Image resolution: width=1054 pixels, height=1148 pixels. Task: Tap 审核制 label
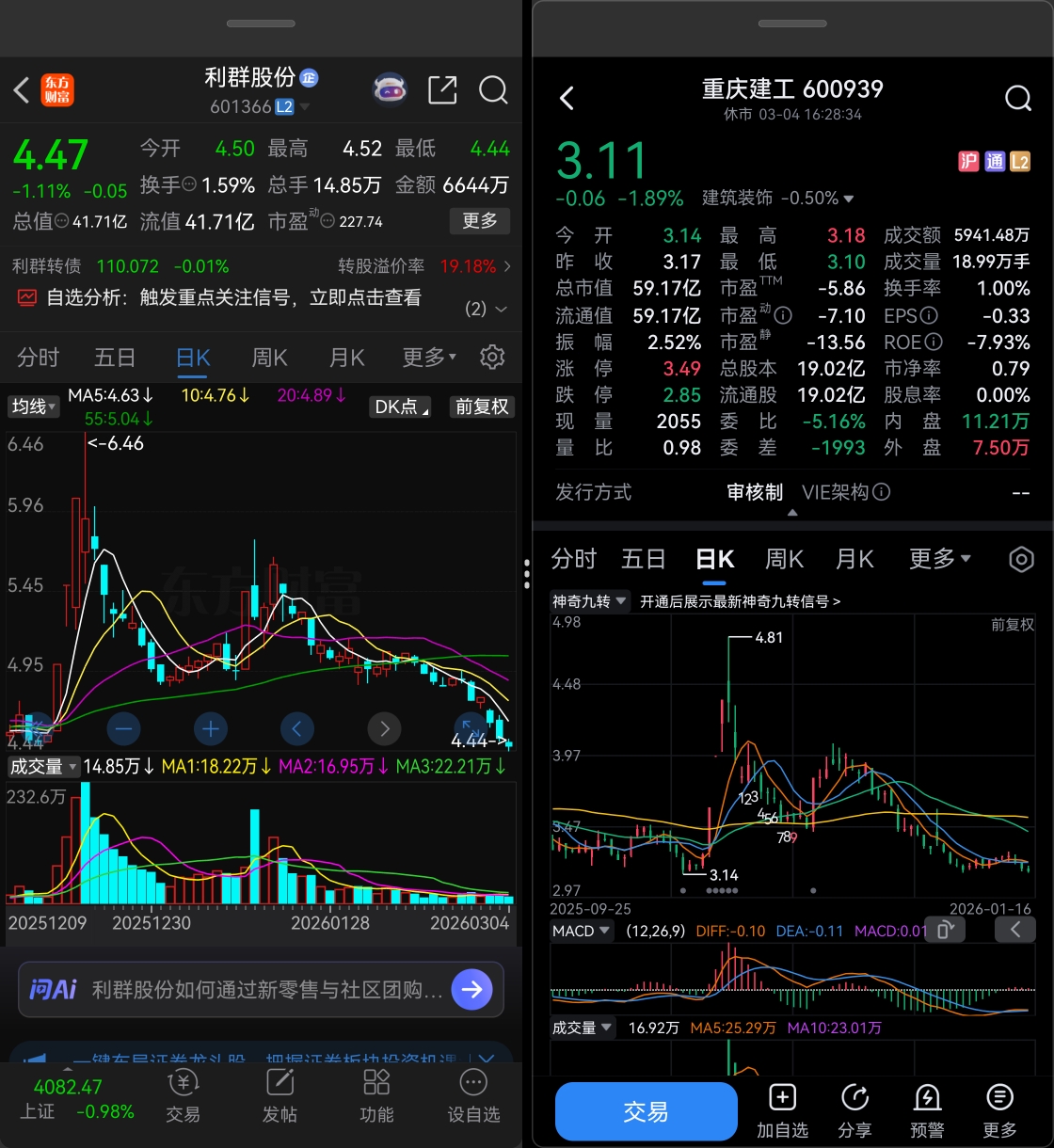tap(755, 492)
